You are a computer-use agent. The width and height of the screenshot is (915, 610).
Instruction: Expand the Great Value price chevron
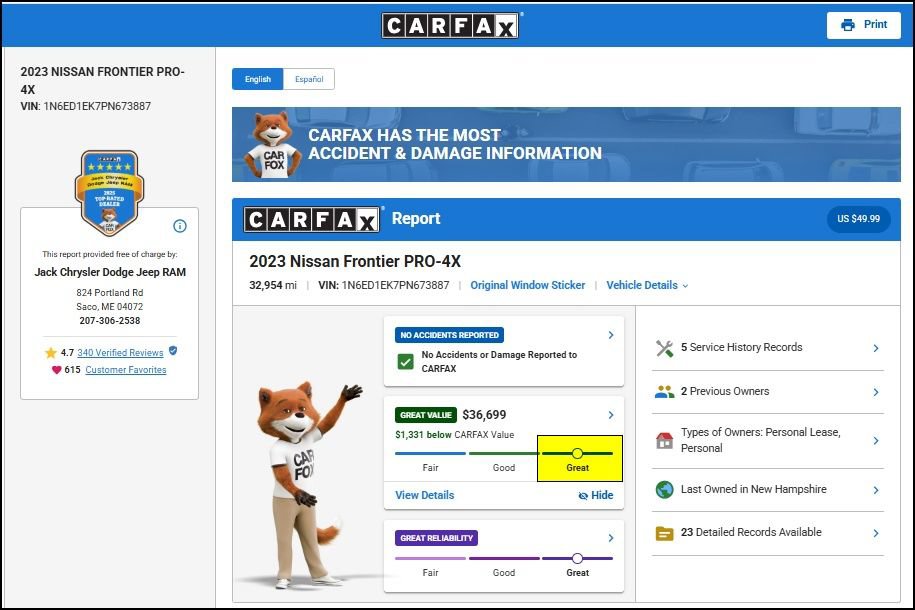point(611,415)
